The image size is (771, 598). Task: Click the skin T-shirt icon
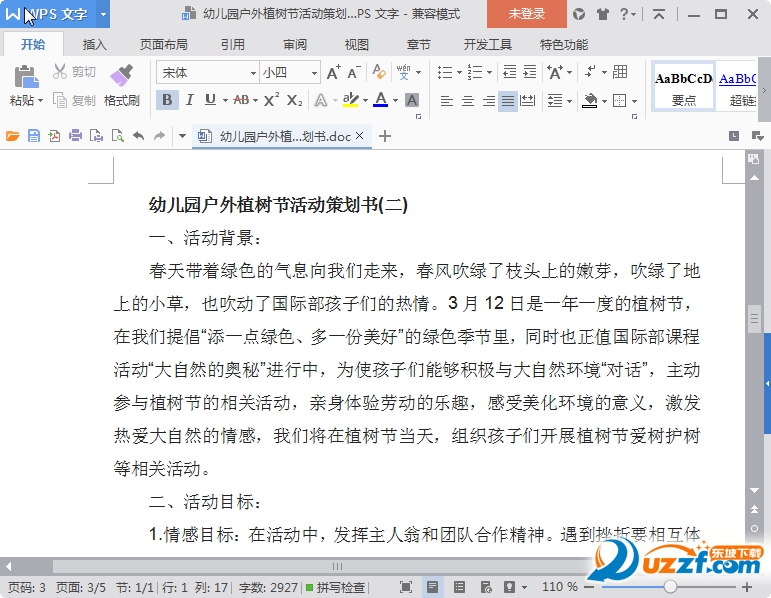(603, 14)
